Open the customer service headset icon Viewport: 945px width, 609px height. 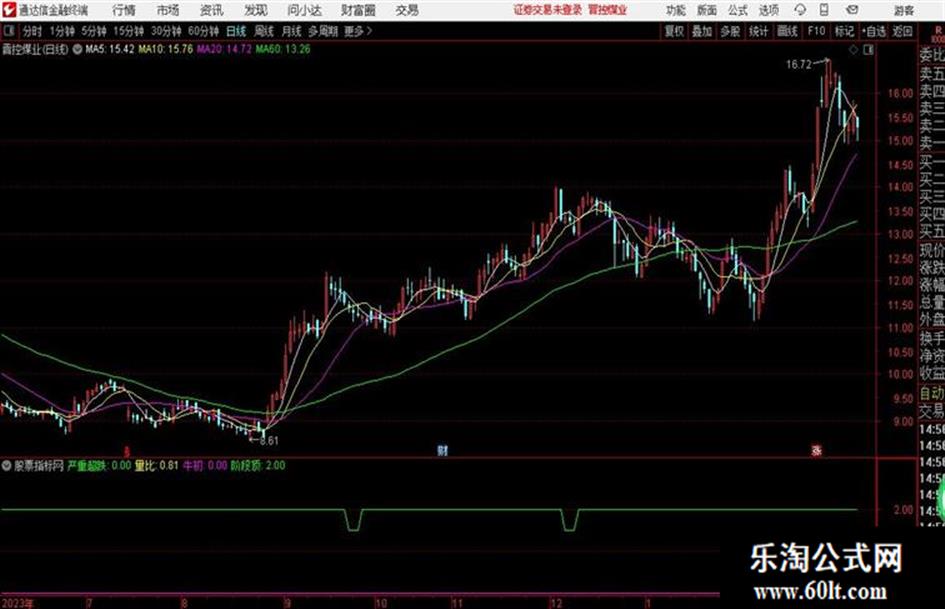pyautogui.click(x=800, y=10)
